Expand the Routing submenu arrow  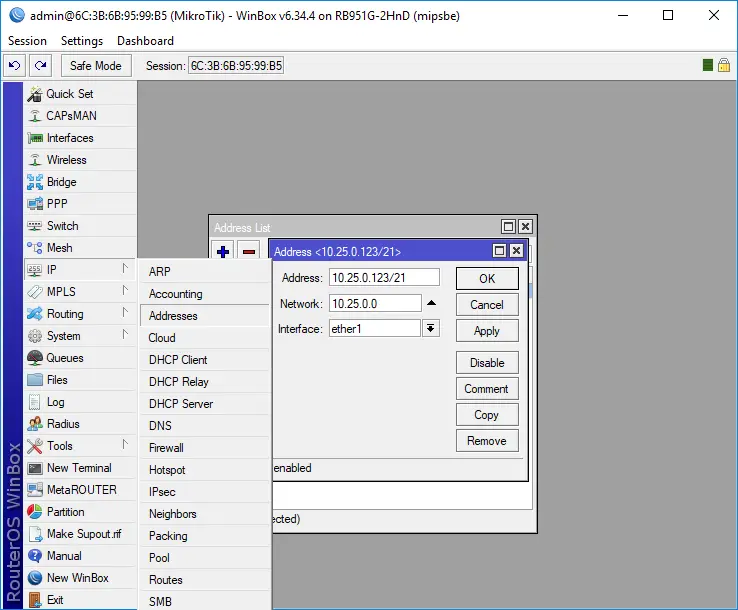pos(125,313)
